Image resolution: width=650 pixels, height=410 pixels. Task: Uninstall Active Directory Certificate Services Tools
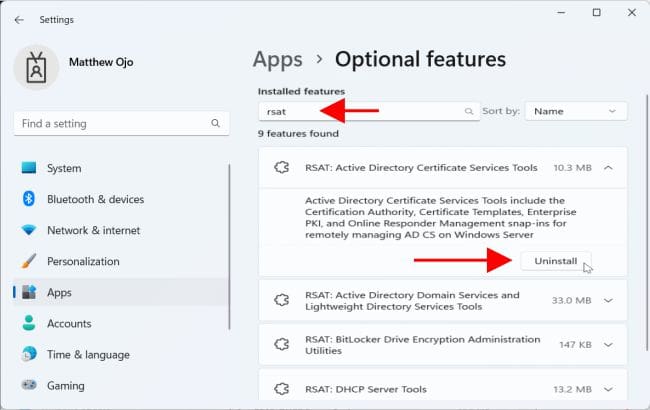point(555,261)
